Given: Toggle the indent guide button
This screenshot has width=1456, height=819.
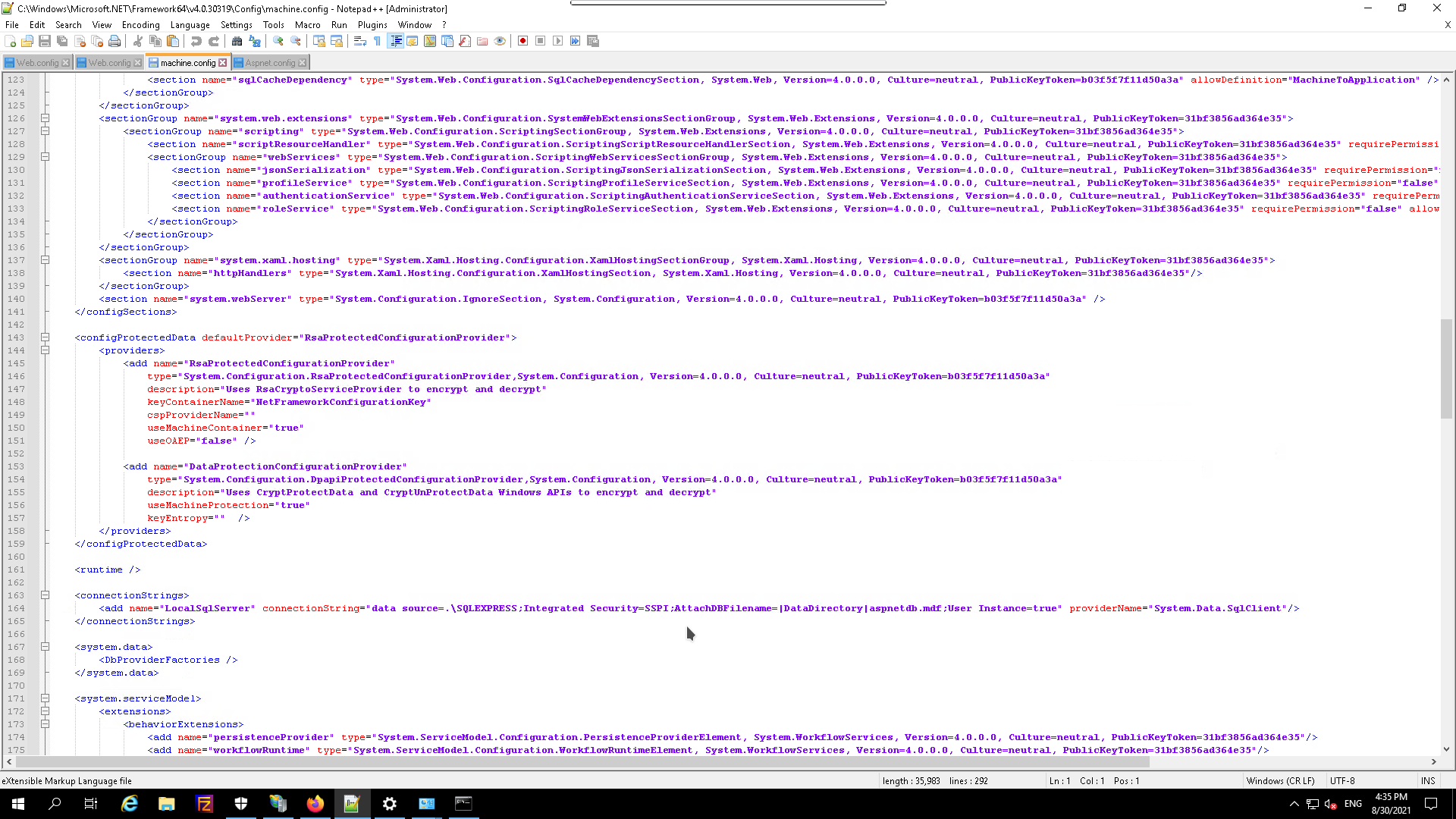Looking at the screenshot, I should 395,41.
